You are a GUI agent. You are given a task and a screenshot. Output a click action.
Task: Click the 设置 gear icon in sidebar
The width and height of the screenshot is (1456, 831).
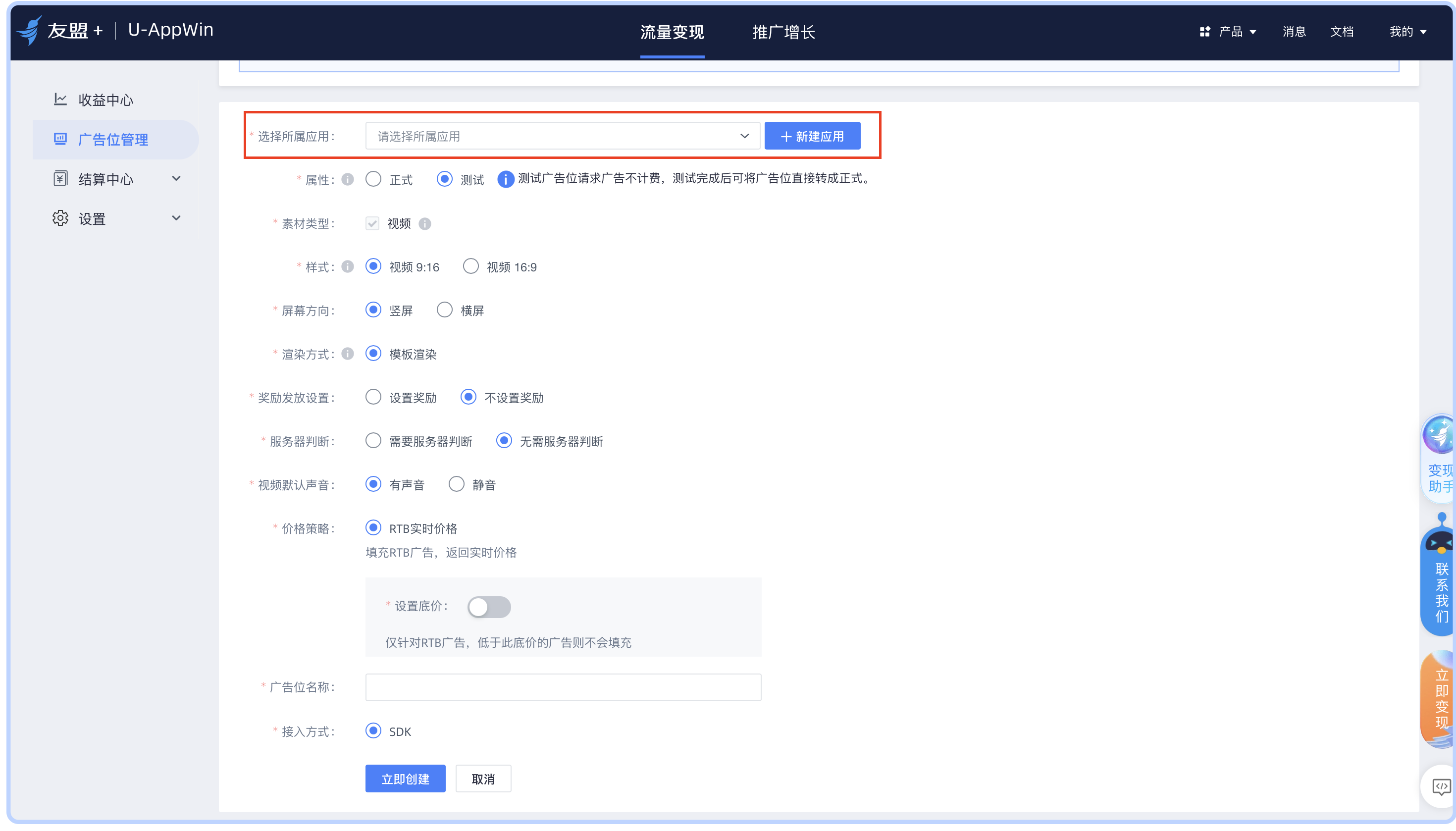60,218
